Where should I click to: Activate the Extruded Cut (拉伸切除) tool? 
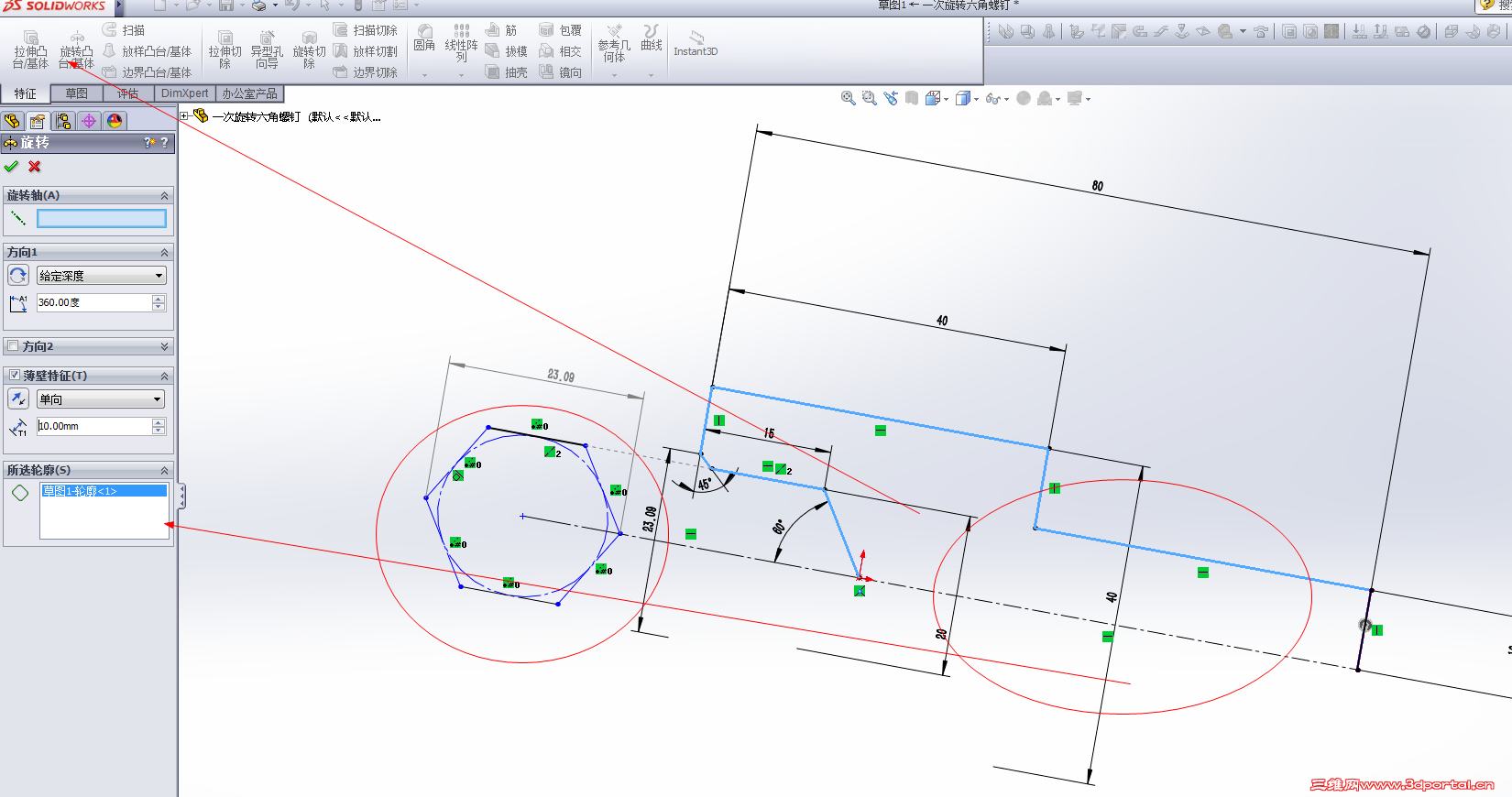click(x=225, y=49)
